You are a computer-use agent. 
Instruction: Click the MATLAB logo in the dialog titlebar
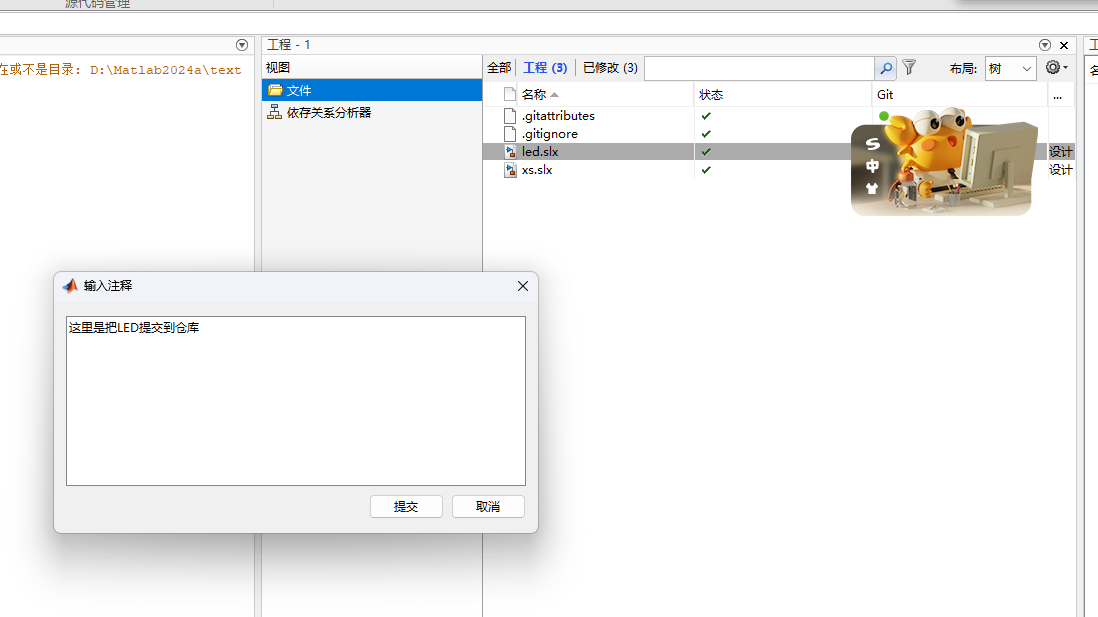click(70, 285)
